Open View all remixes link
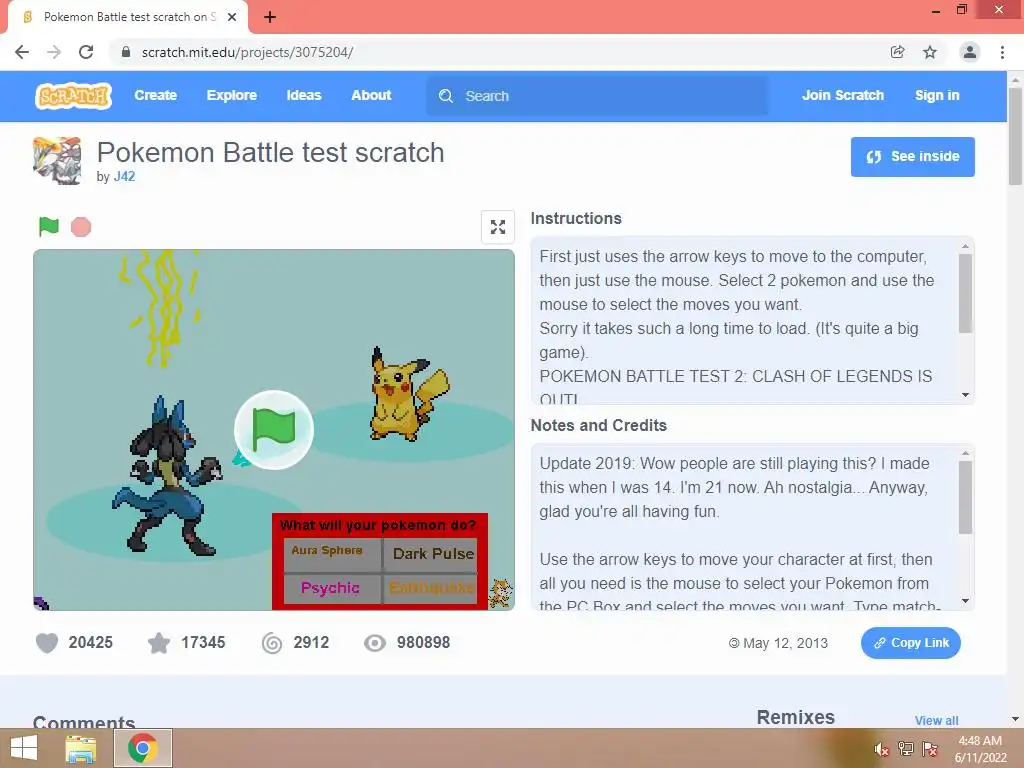Screen dimensions: 1024x768 (x=936, y=720)
